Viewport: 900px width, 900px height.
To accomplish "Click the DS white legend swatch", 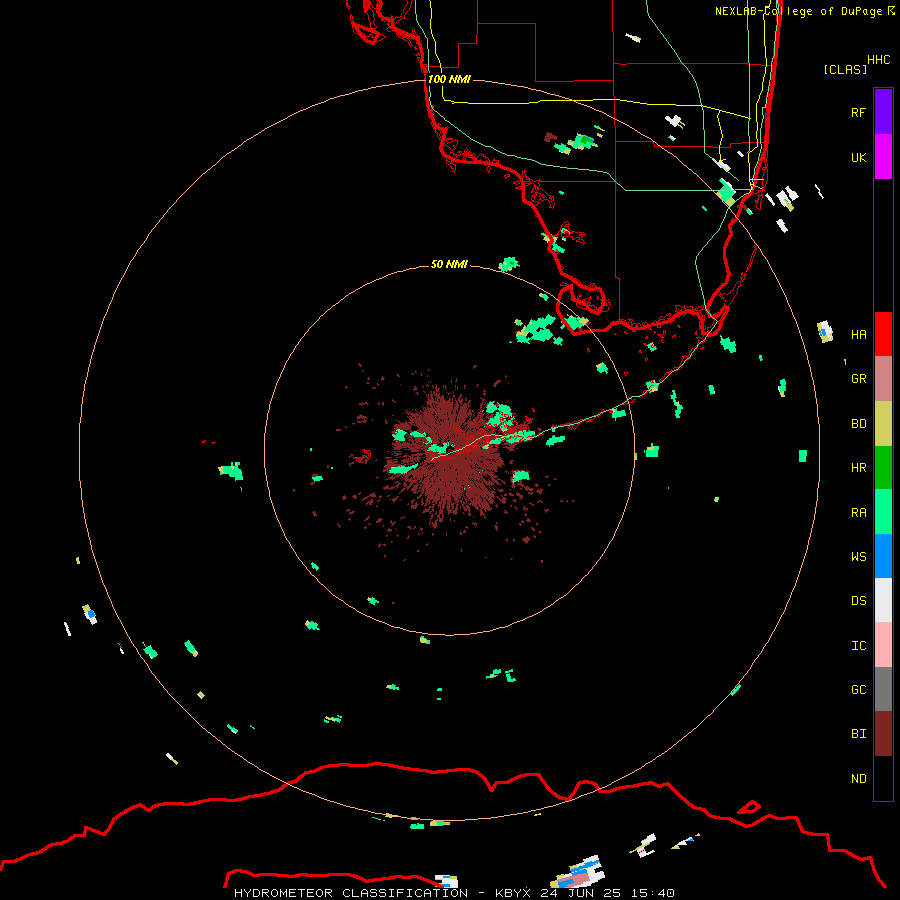I will [x=883, y=600].
